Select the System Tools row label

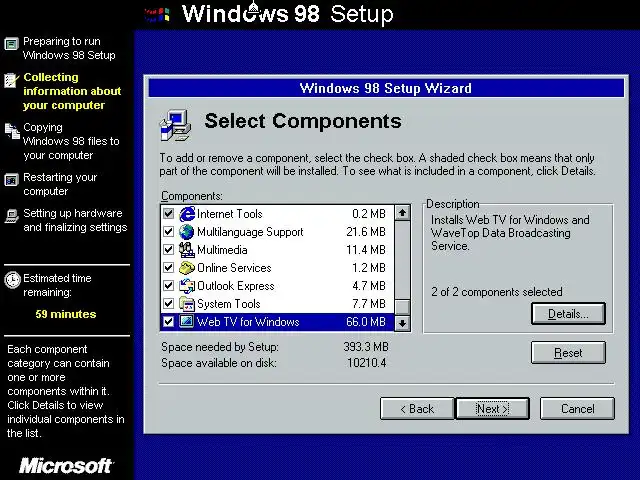[x=229, y=304]
